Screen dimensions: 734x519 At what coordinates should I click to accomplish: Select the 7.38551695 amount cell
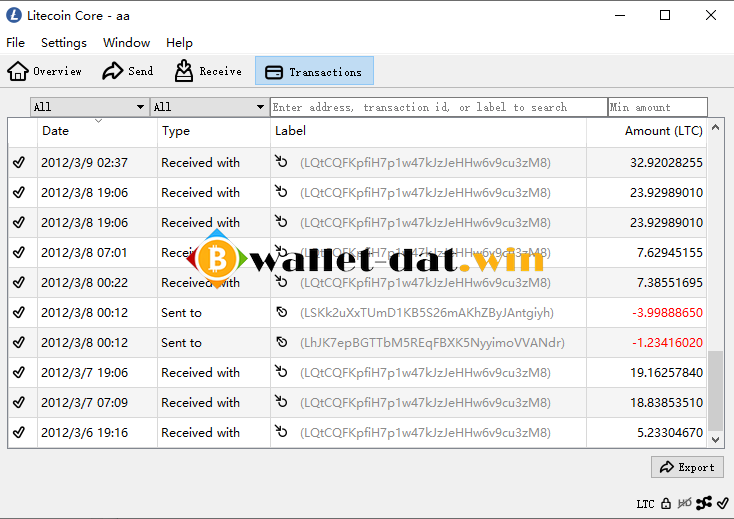pyautogui.click(x=646, y=283)
